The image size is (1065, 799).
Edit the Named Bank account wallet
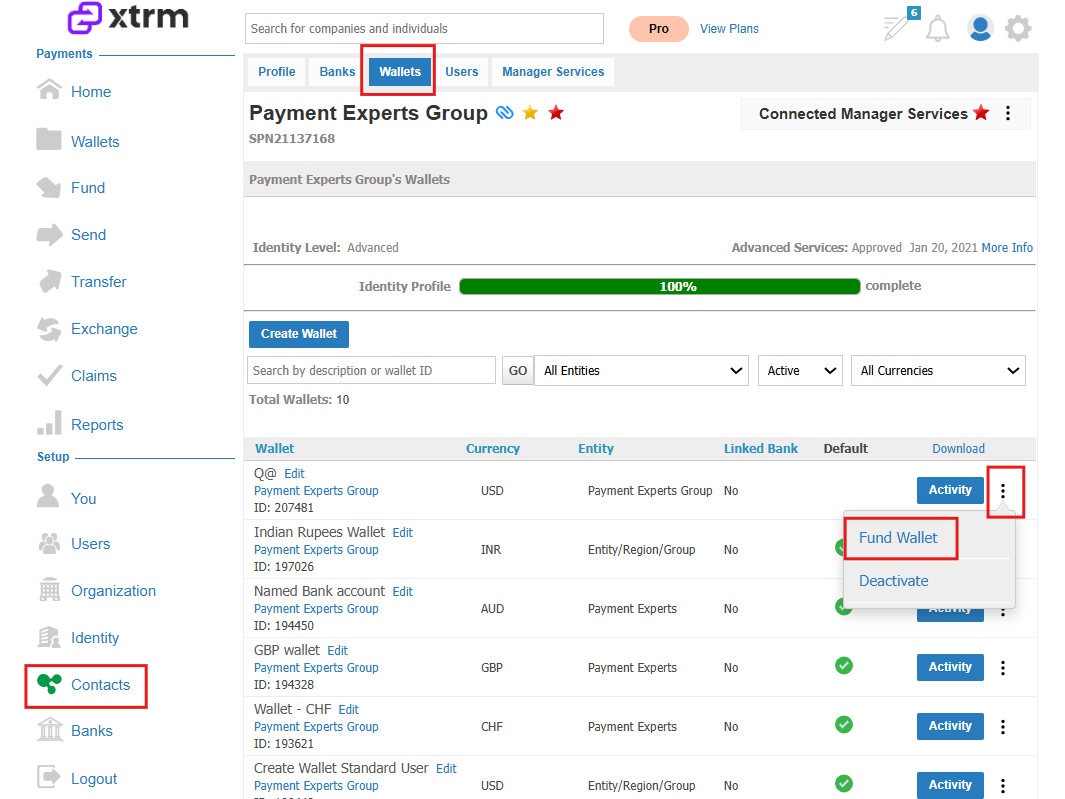click(x=403, y=592)
